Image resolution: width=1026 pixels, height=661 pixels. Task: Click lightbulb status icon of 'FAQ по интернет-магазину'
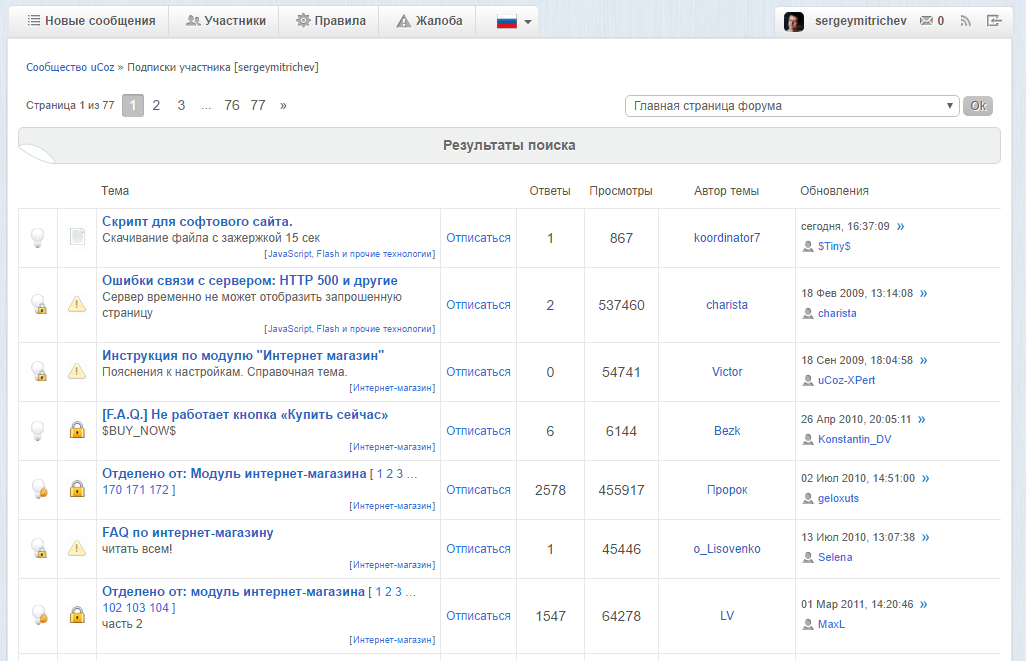click(38, 549)
